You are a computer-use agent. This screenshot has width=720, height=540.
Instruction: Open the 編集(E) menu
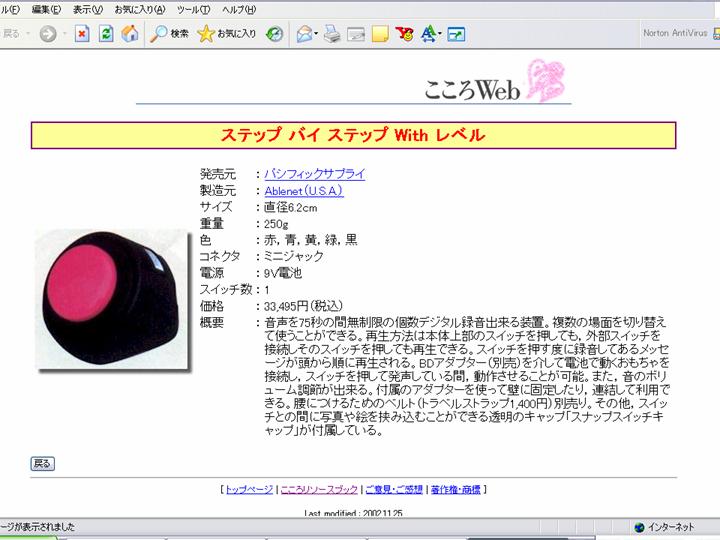(46, 9)
